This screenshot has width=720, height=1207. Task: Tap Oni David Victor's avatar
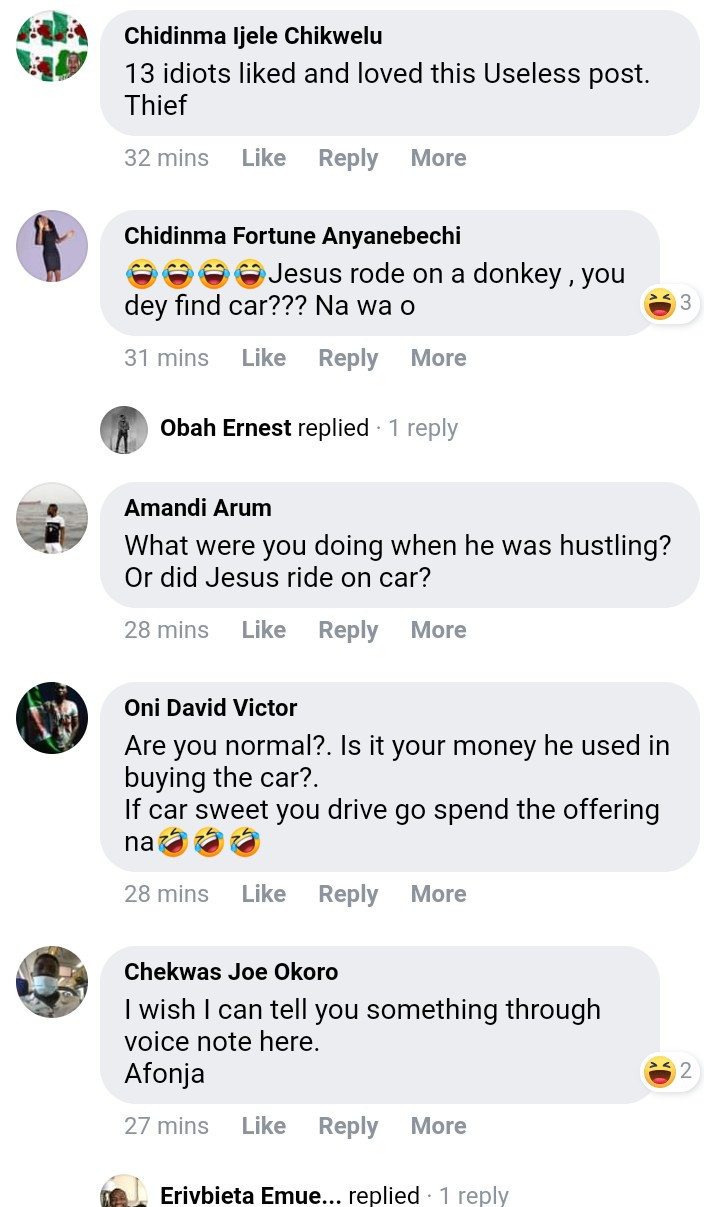tap(52, 717)
